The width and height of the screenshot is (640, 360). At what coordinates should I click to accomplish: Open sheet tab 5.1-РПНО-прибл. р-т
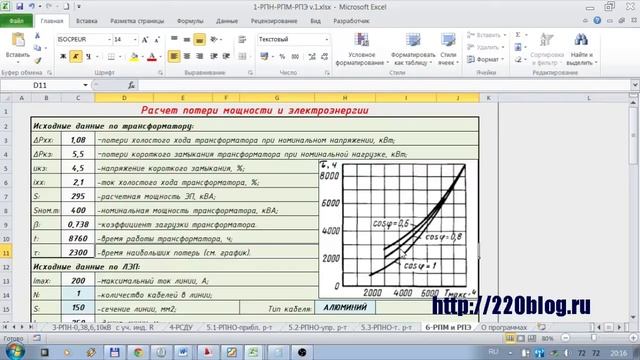[239, 327]
